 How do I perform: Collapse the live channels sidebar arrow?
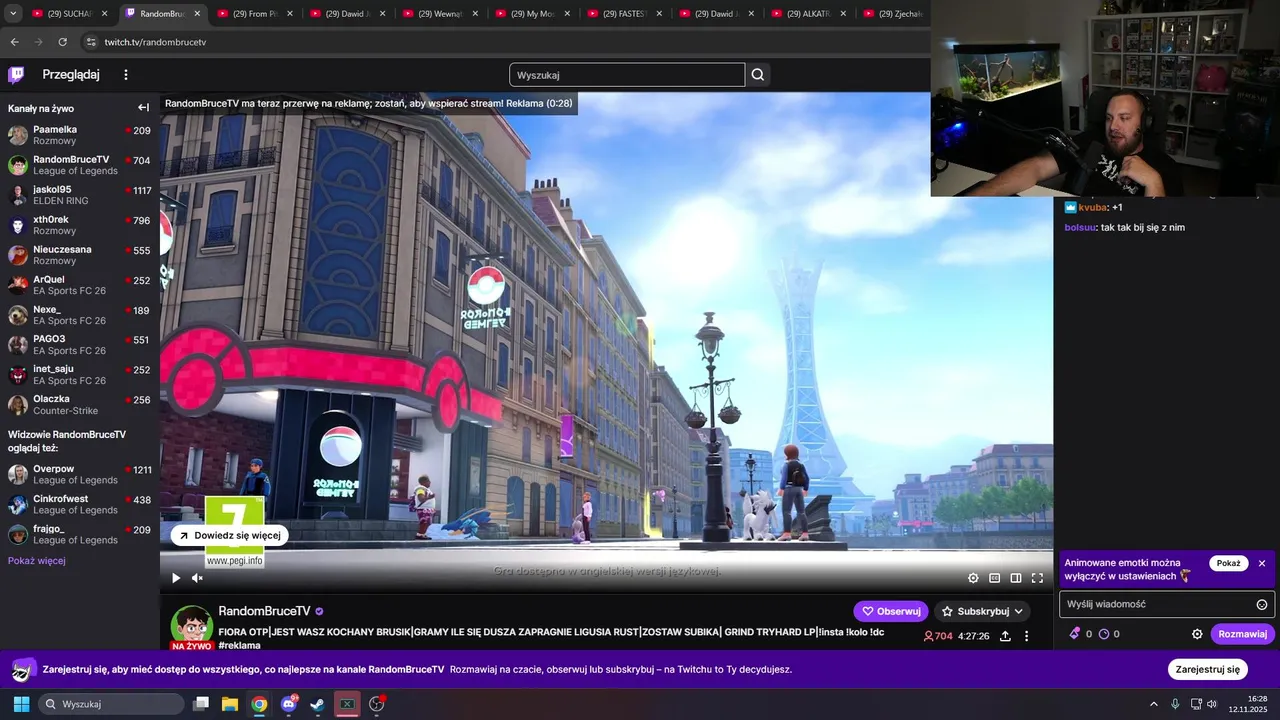click(x=143, y=108)
